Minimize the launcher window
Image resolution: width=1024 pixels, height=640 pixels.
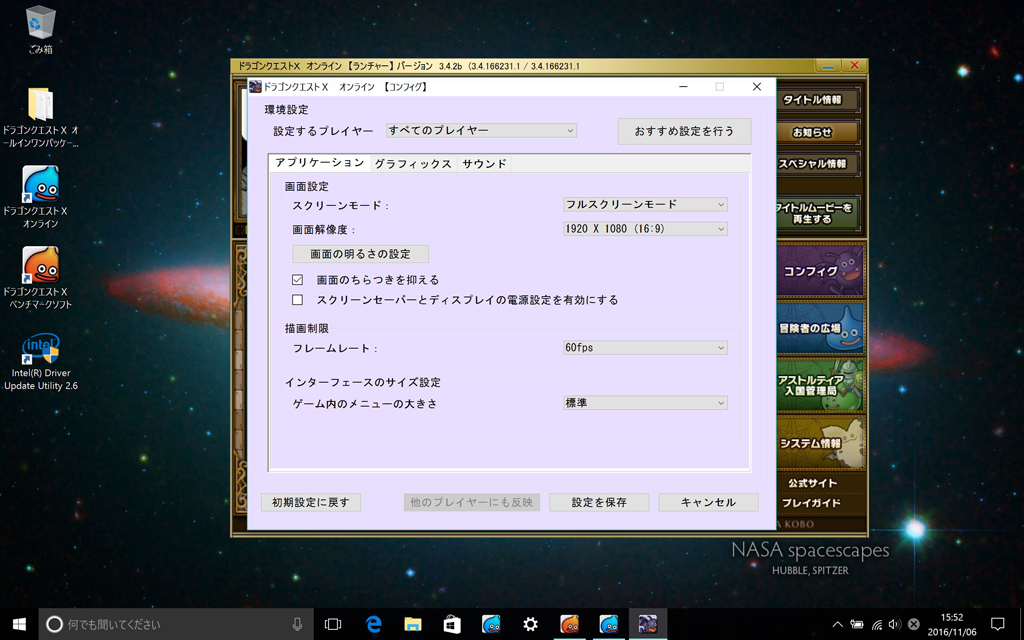pyautogui.click(x=827, y=65)
